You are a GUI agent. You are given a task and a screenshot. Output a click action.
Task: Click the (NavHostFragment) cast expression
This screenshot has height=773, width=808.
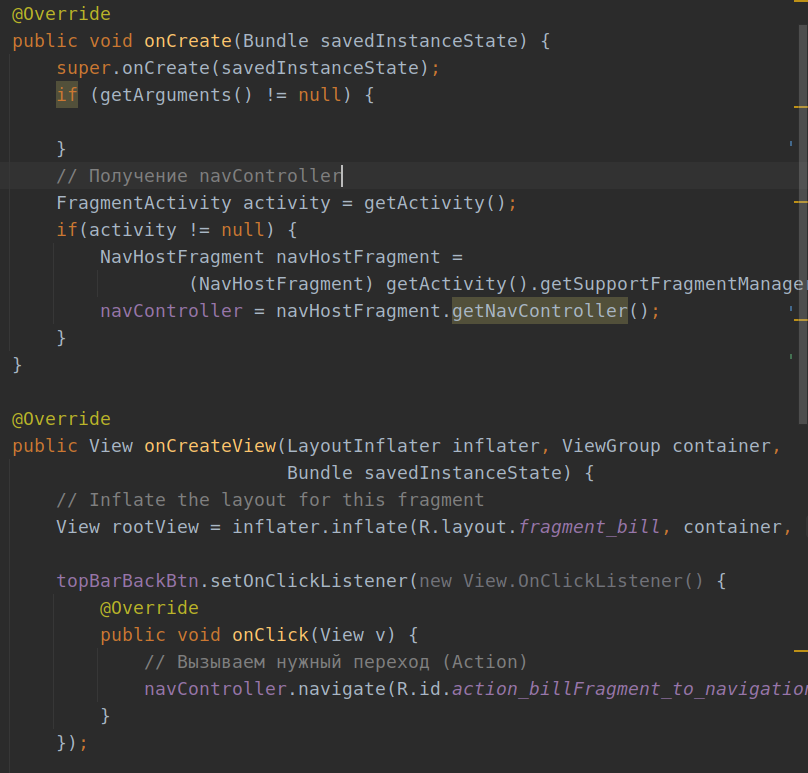point(281,284)
